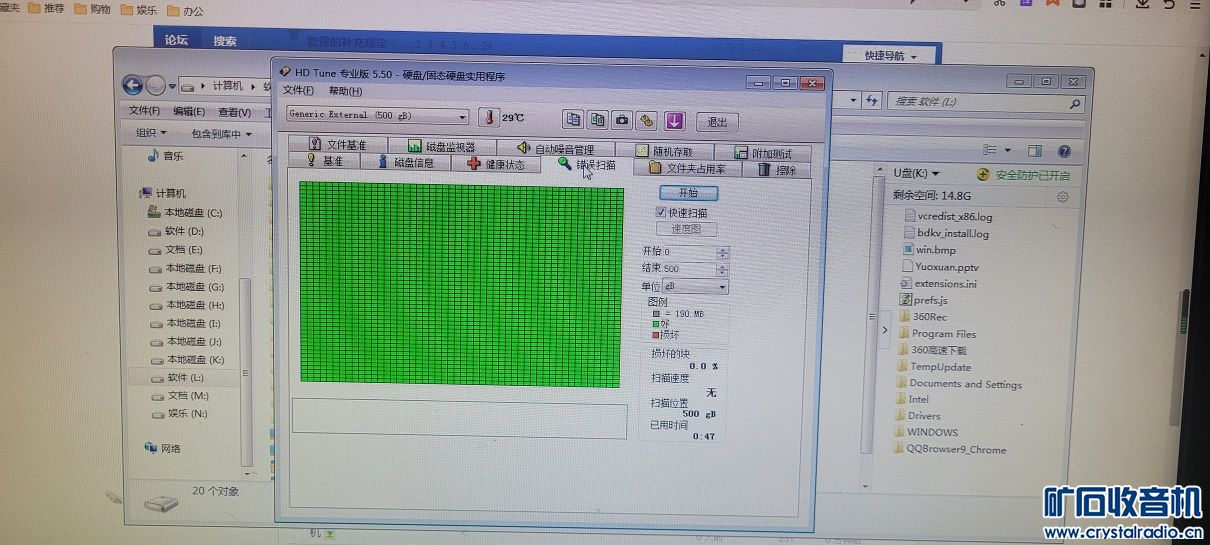Click the help question mark icon in Explorer
This screenshot has height=545, width=1210.
[x=1064, y=151]
